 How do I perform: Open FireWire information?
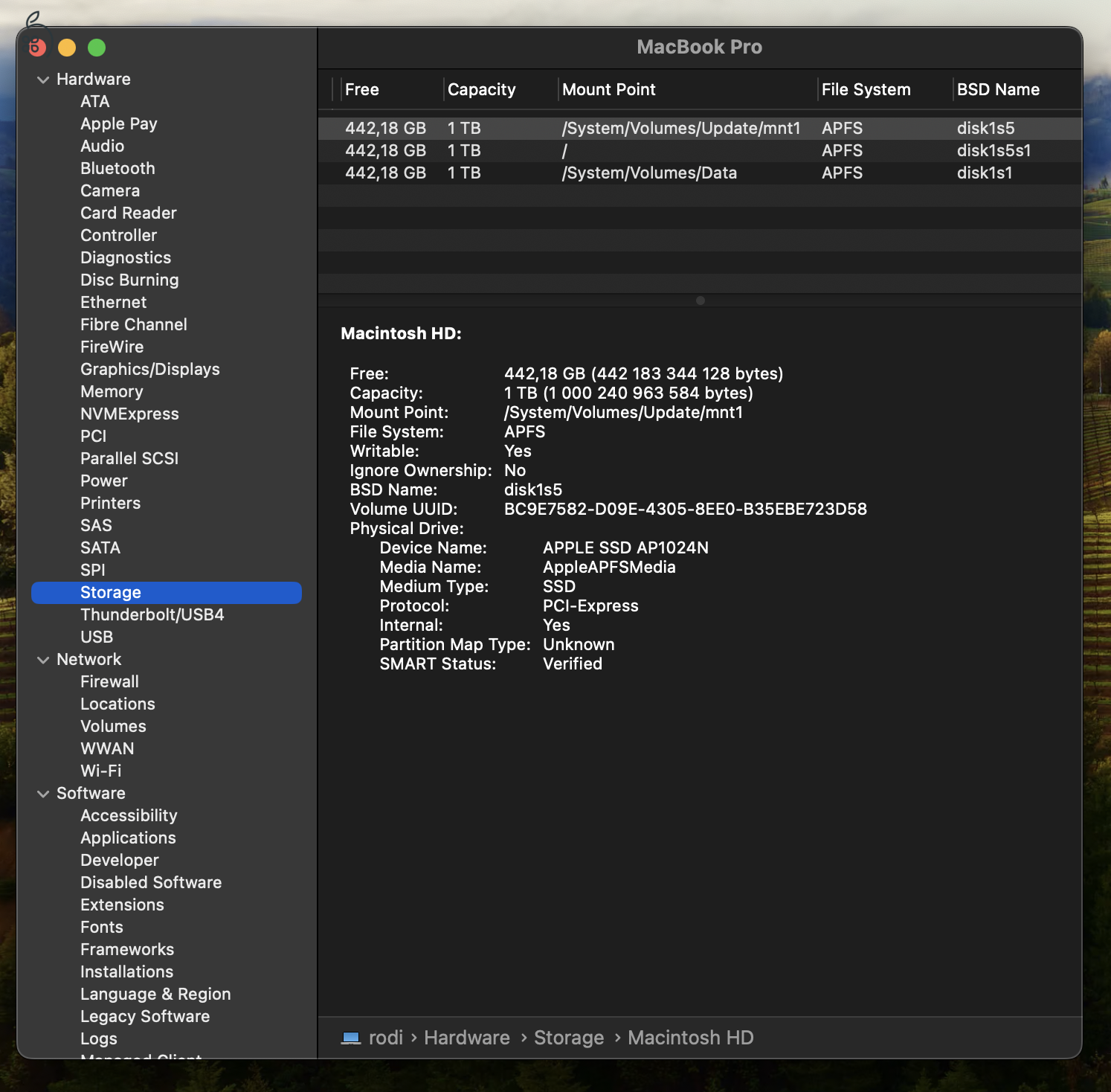point(112,347)
